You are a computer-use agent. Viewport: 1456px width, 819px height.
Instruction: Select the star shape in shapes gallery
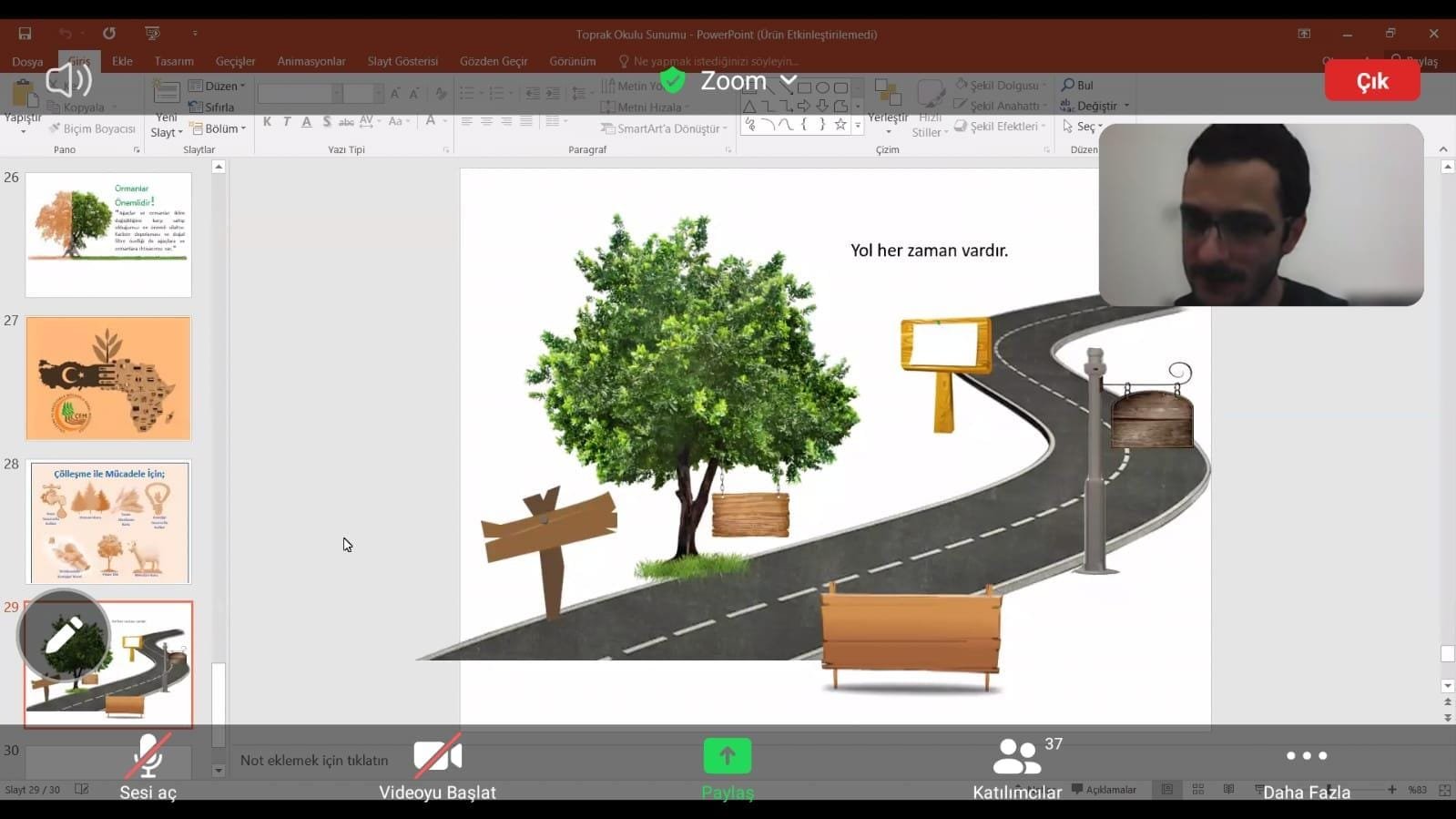[840, 124]
